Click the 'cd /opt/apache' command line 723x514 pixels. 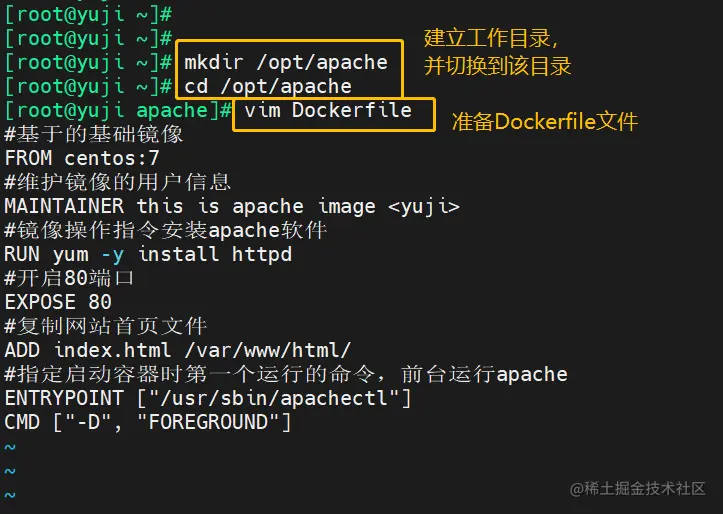tap(267, 86)
